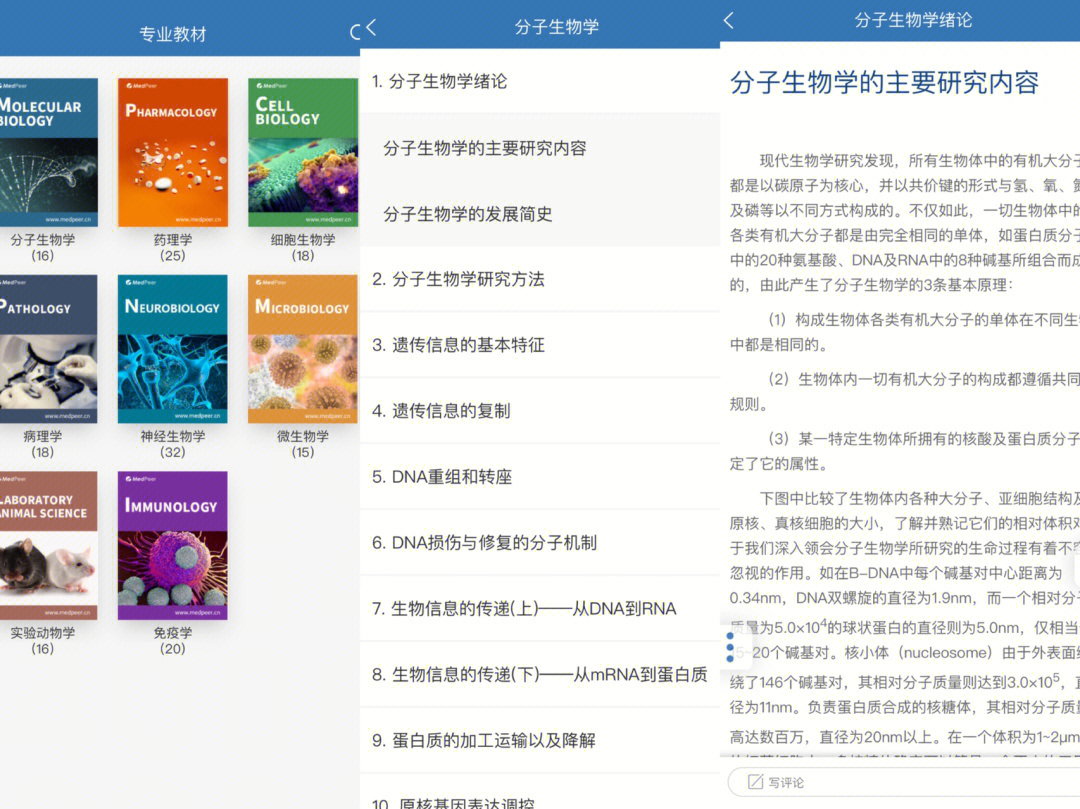Tap the 写评论 comment input field

(900, 782)
